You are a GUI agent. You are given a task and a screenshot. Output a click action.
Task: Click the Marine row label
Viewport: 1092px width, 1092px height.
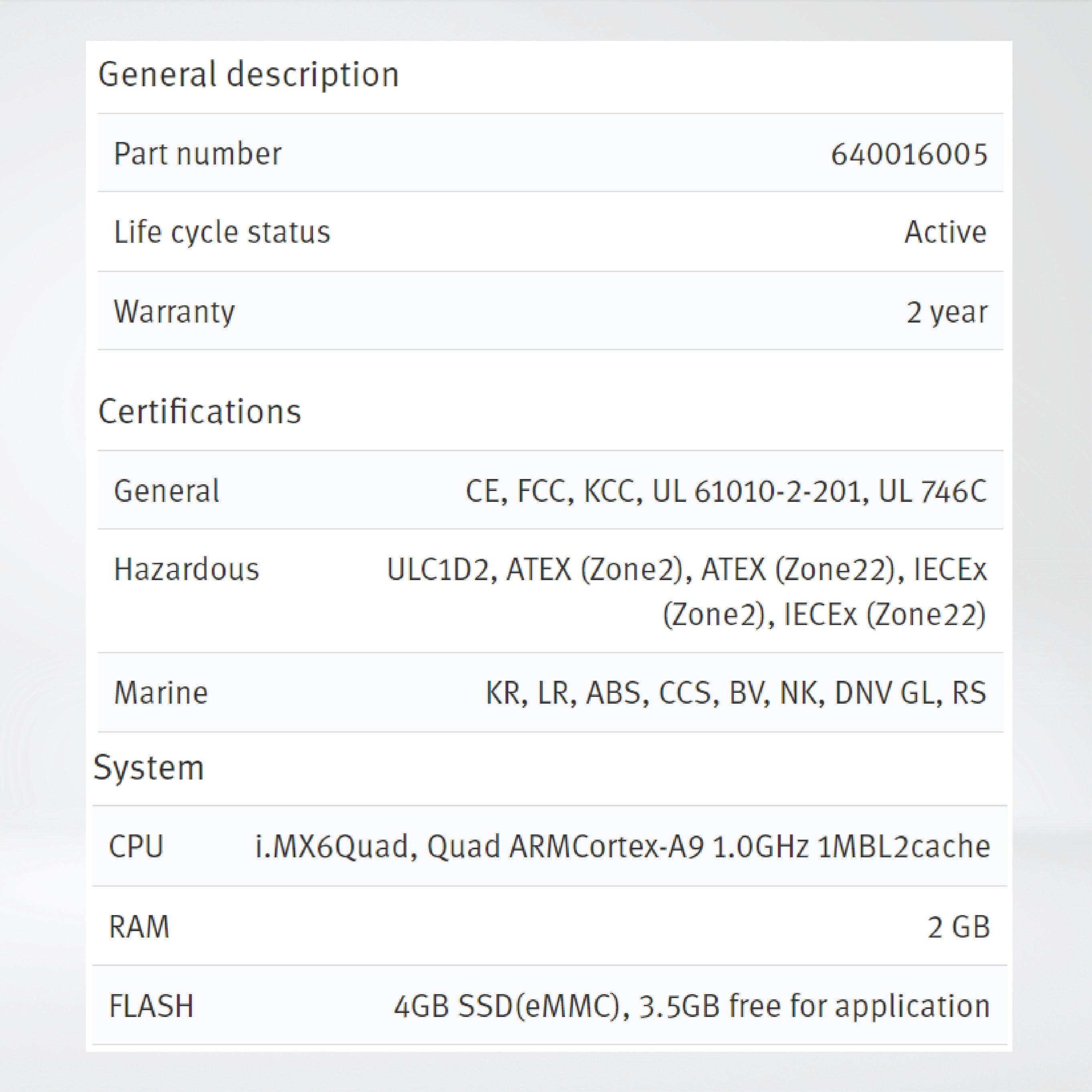coord(161,693)
